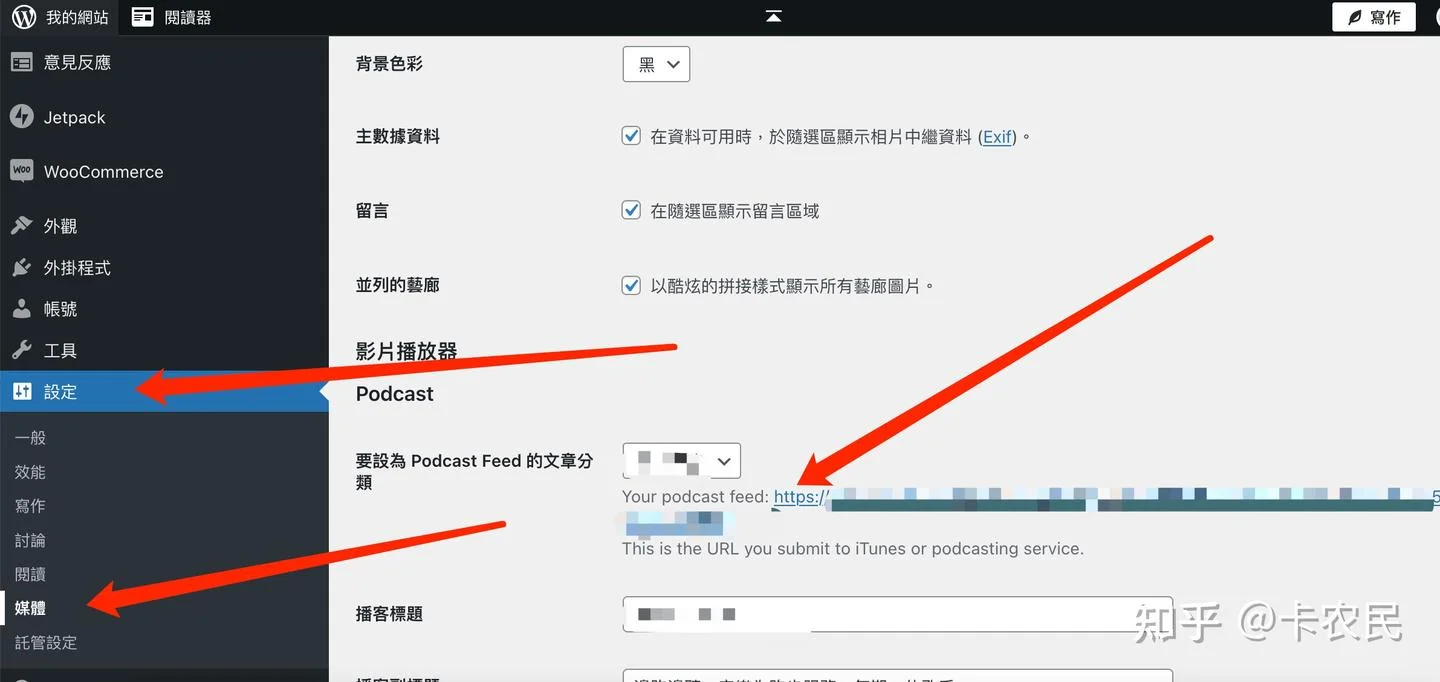Collapse the toolbar with the top arrow
The image size is (1440, 682).
[x=773, y=16]
